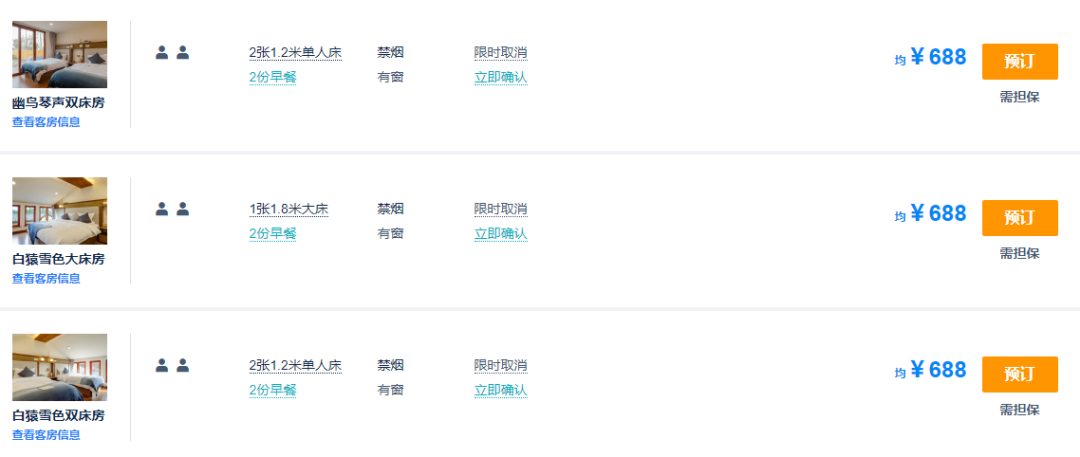This screenshot has height=457, width=1080.
Task: Click 2张1.2米单人床 in 幽鸟琴声双床房 row
Action: coord(295,53)
